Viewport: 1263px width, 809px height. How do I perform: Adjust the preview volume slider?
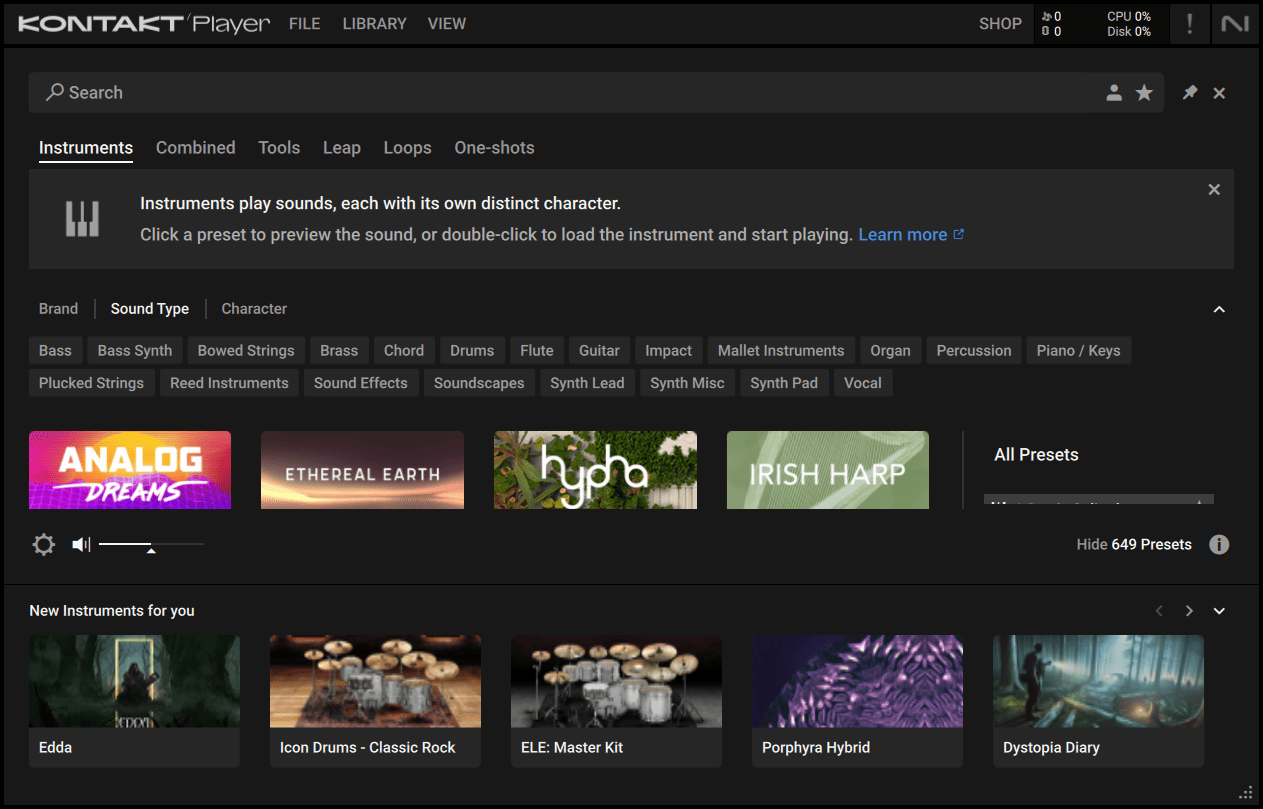[151, 545]
